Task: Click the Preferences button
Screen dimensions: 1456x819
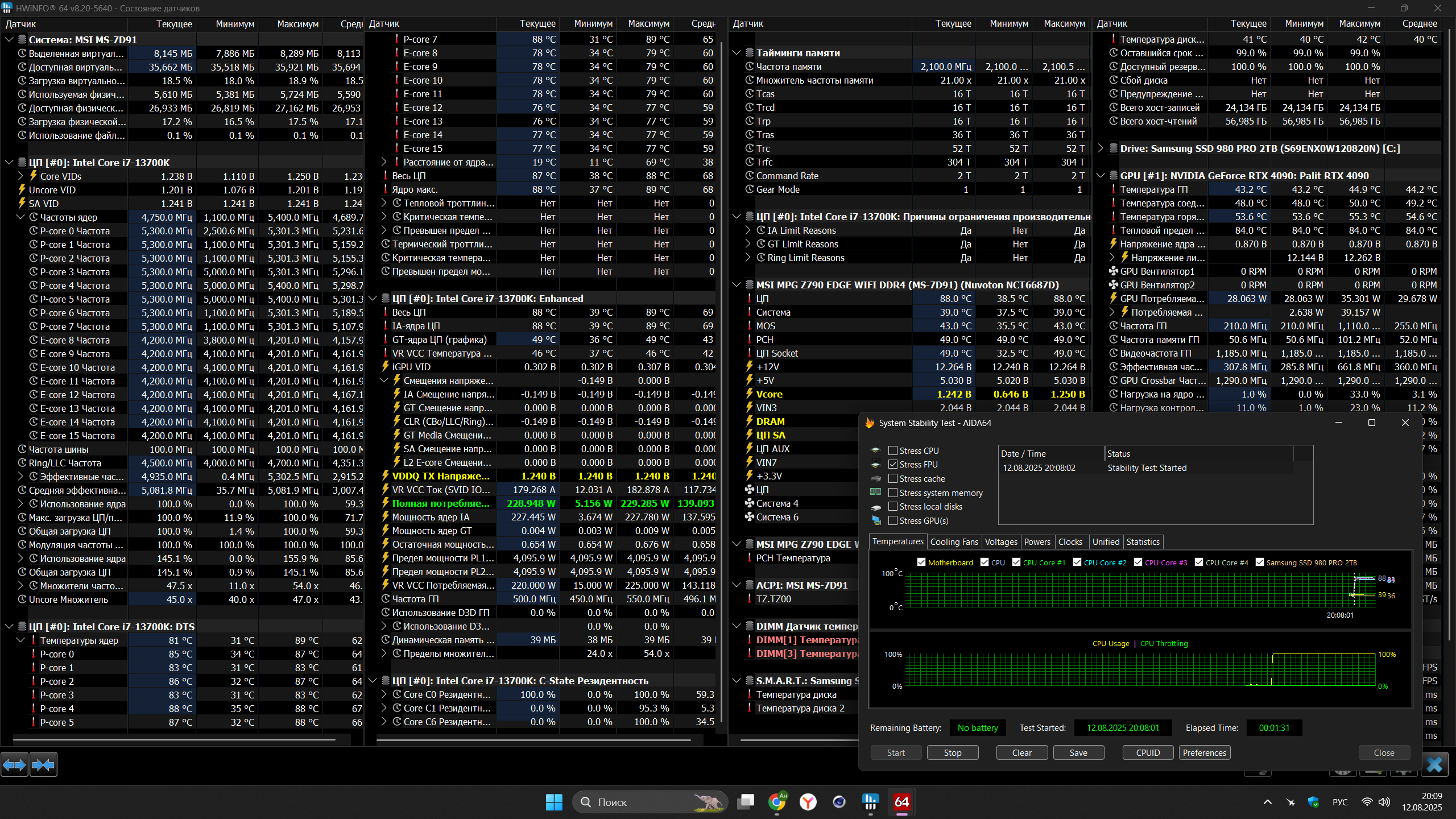Action: tap(1204, 752)
